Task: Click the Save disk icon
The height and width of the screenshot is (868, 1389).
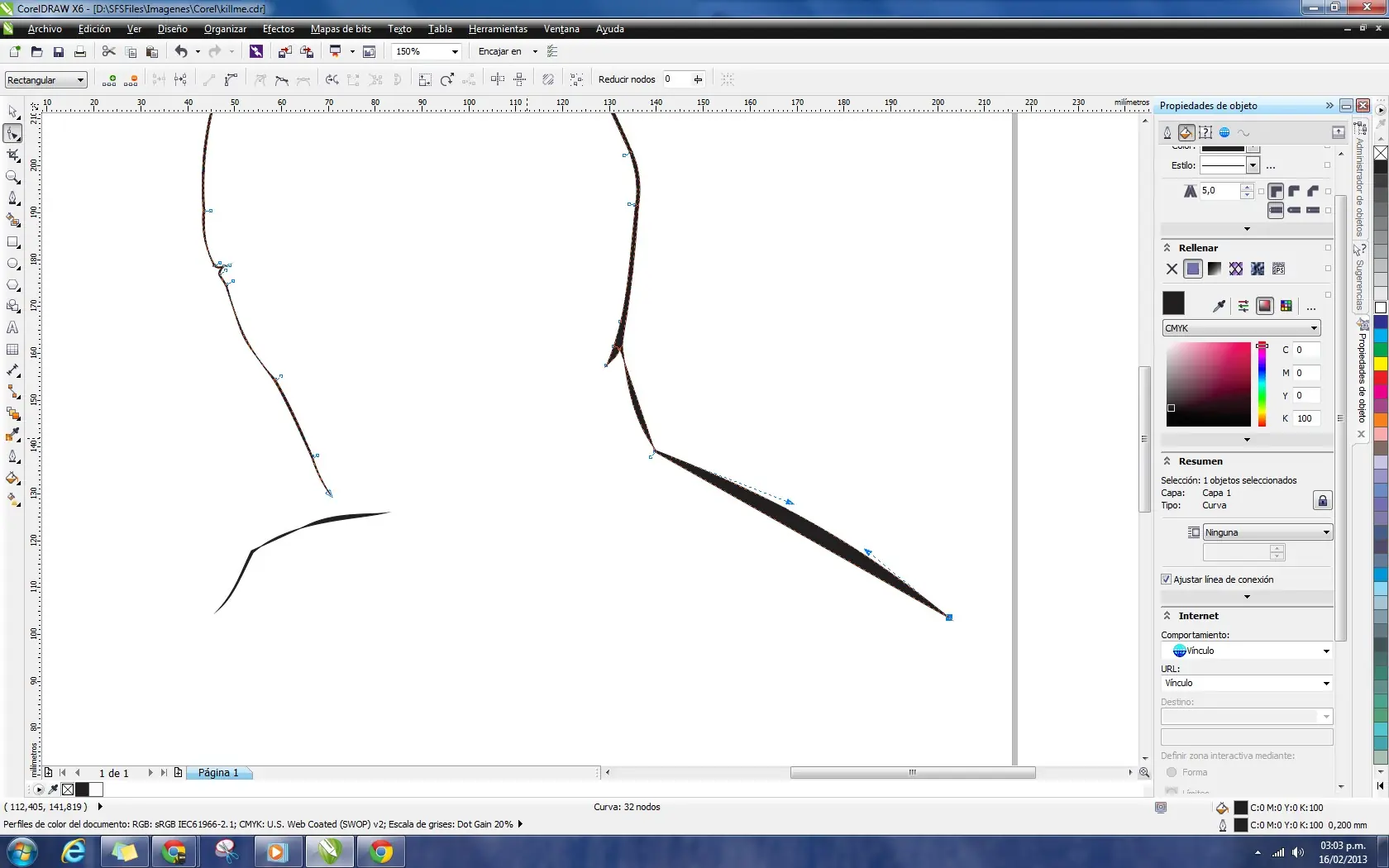Action: click(58, 51)
